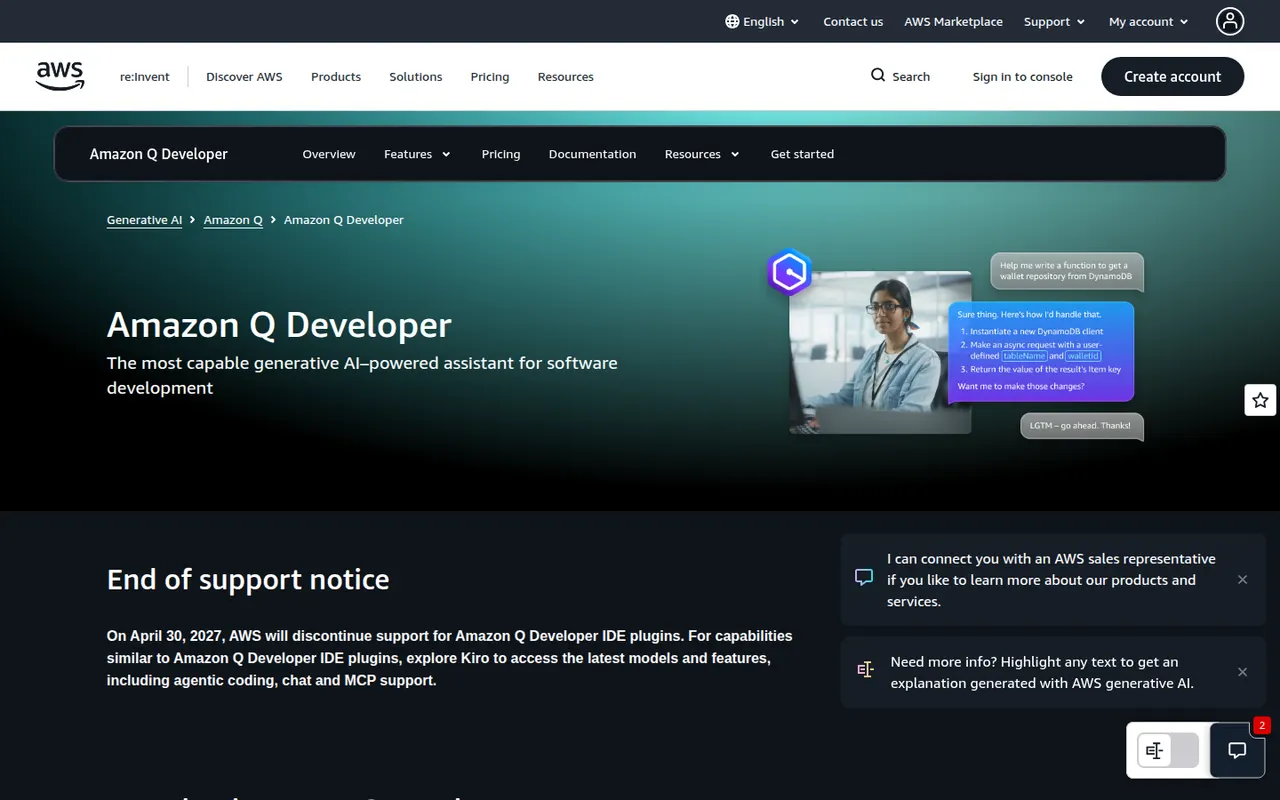
Task: Open the re:Invent link
Action: pyautogui.click(x=145, y=76)
